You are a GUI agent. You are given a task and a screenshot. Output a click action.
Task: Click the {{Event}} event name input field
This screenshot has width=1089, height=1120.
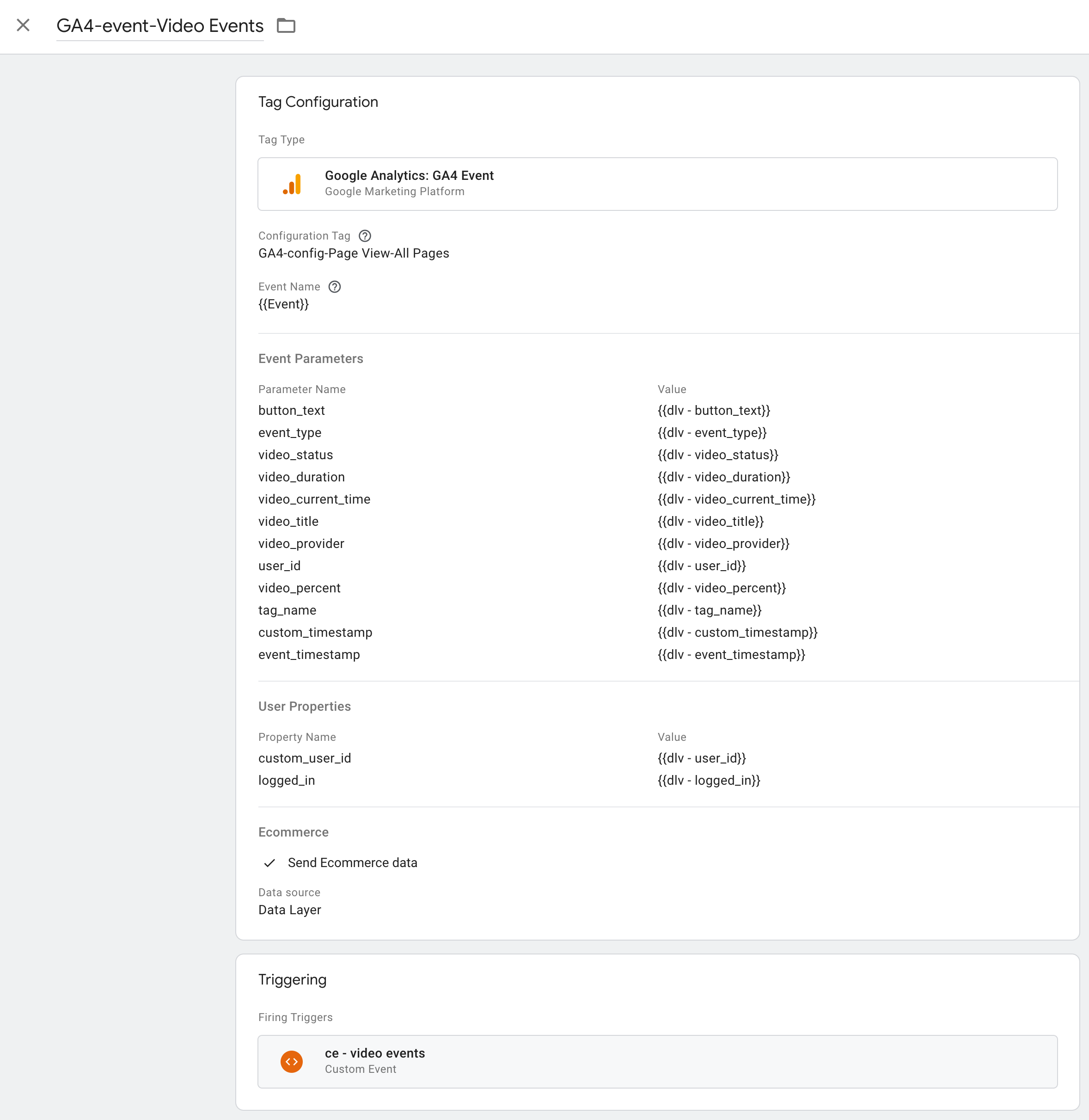(284, 304)
